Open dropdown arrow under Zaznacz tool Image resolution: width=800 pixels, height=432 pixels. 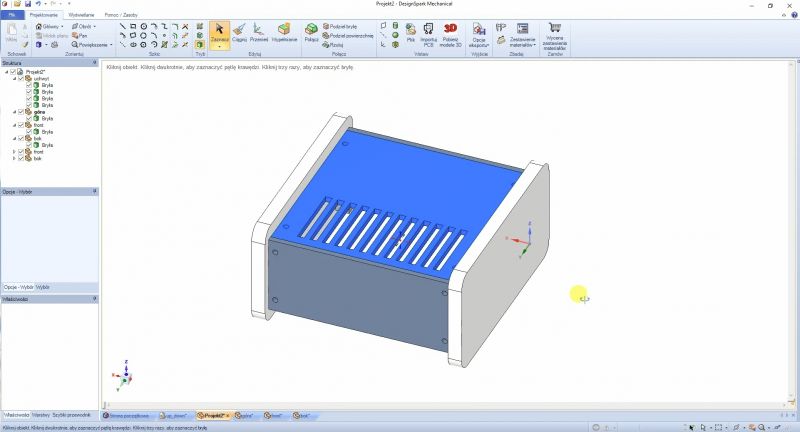[x=219, y=46]
